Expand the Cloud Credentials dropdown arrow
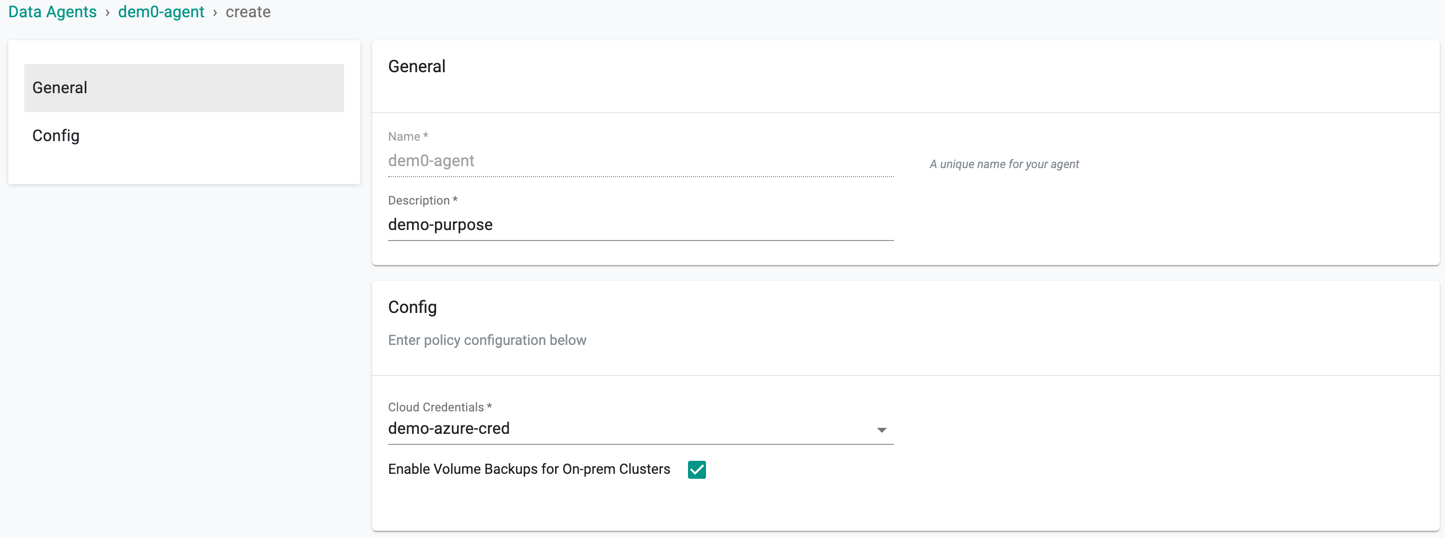The image size is (1445, 538). coord(882,430)
